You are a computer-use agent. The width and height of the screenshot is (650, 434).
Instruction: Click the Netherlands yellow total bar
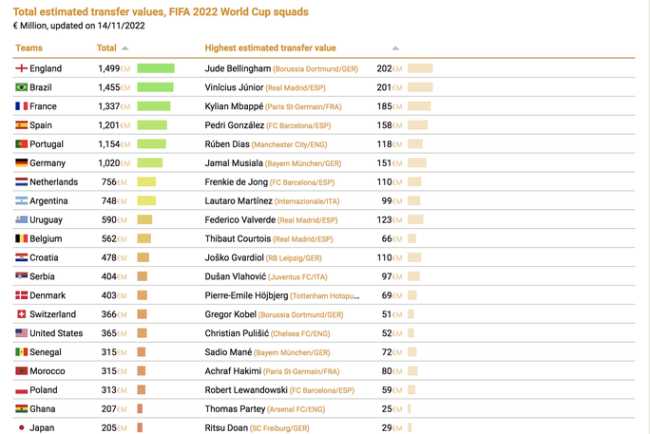146,182
